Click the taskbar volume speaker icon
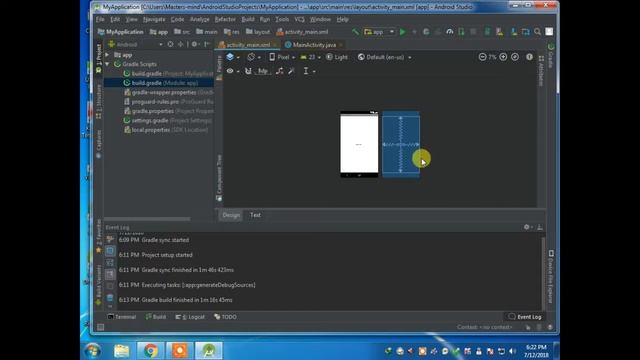 click(x=512, y=351)
